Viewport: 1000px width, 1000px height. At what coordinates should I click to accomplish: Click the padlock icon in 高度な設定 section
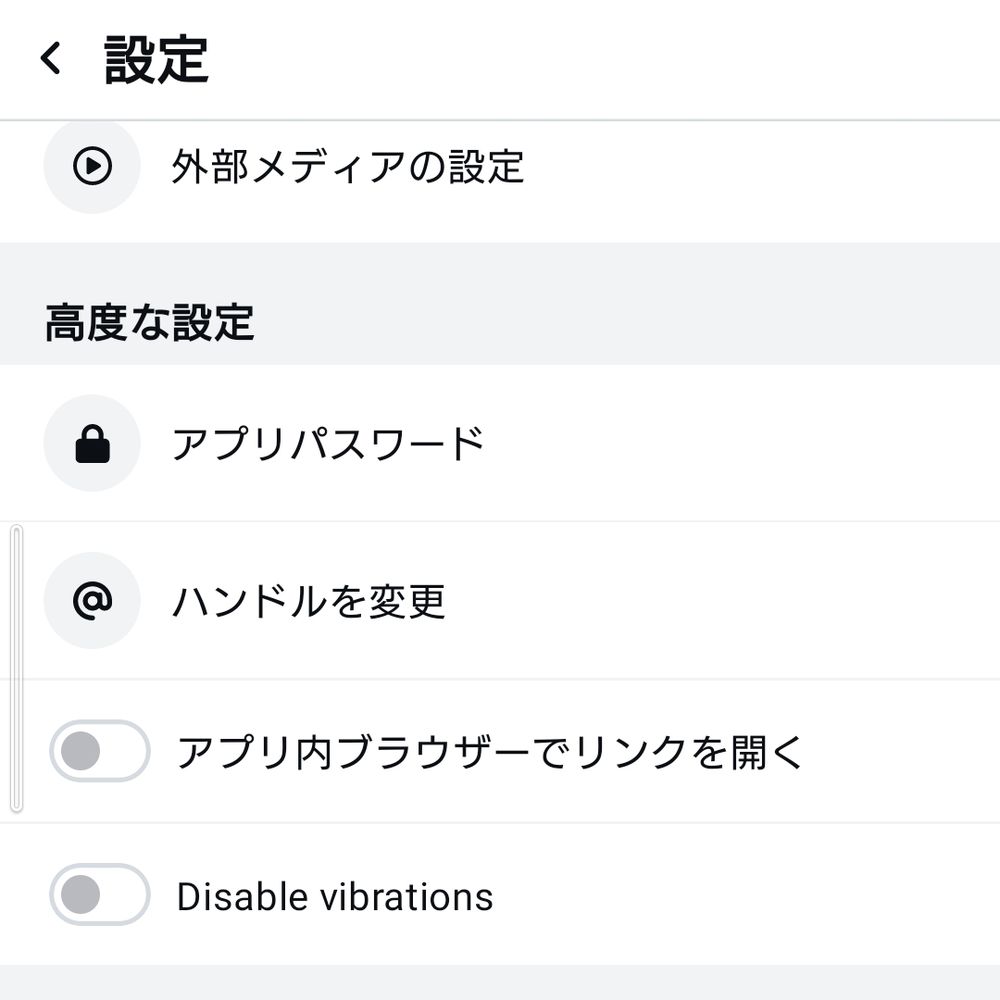pos(92,442)
